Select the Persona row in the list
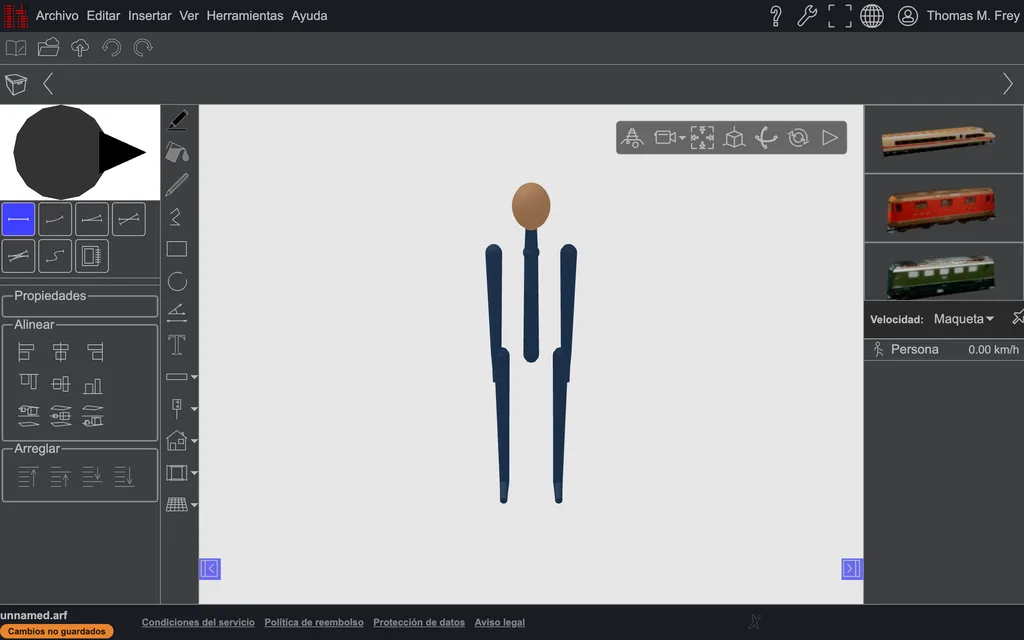Image resolution: width=1024 pixels, height=640 pixels. 944,349
